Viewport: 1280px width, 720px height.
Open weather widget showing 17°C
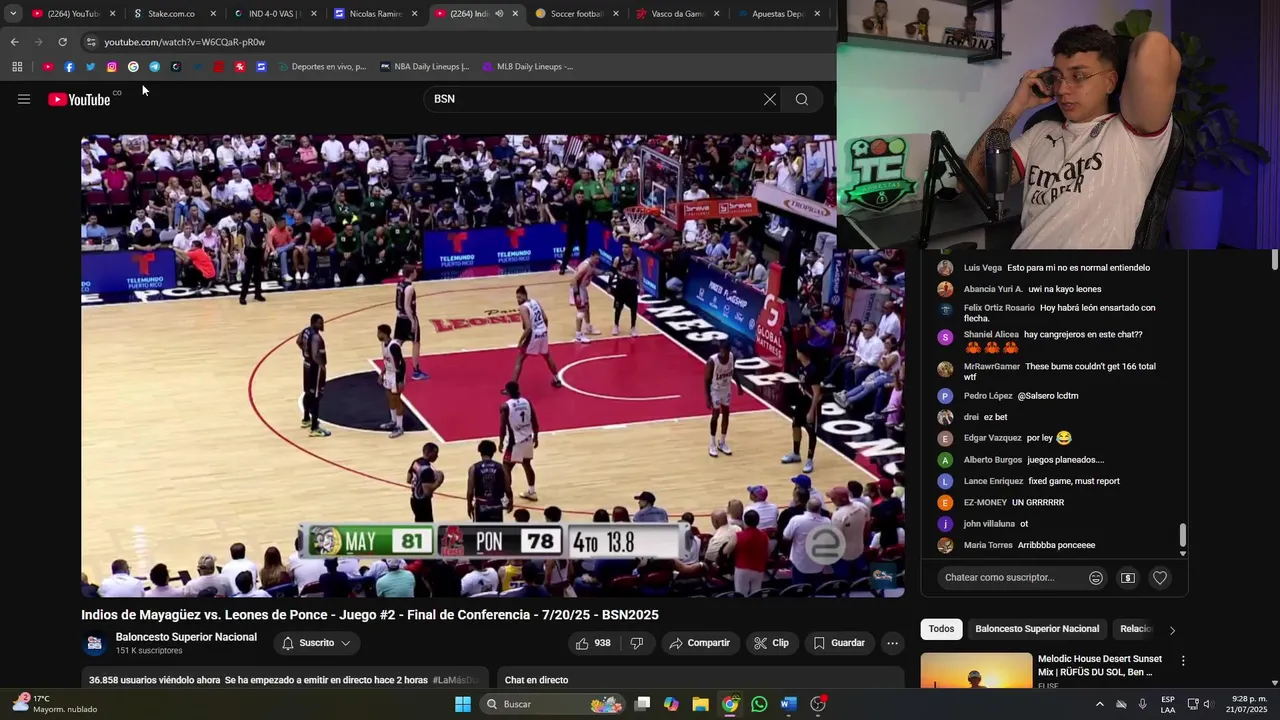[55, 704]
